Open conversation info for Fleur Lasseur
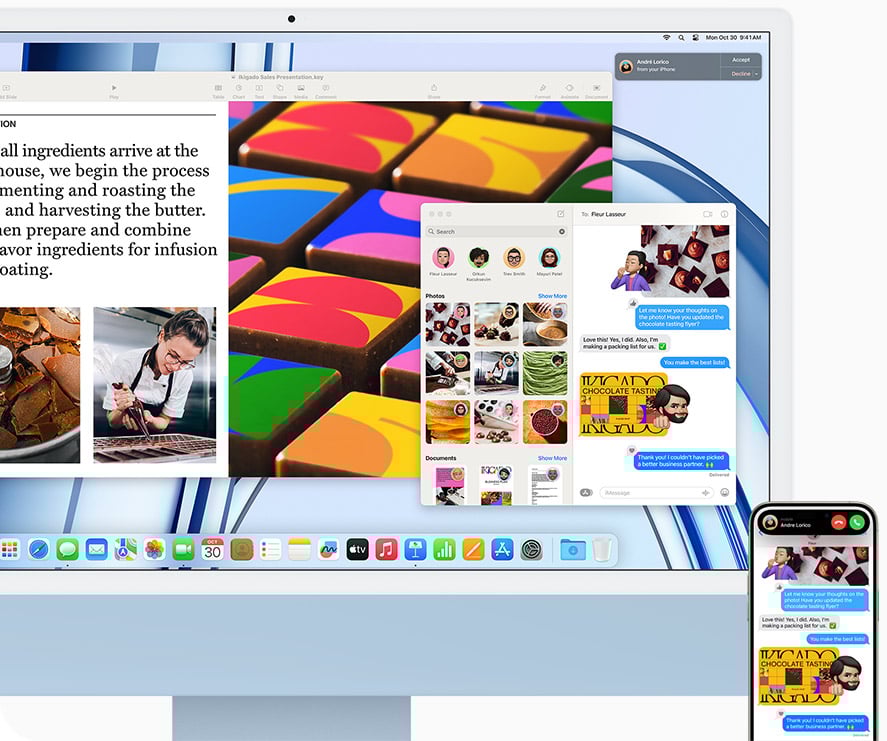 coord(722,213)
